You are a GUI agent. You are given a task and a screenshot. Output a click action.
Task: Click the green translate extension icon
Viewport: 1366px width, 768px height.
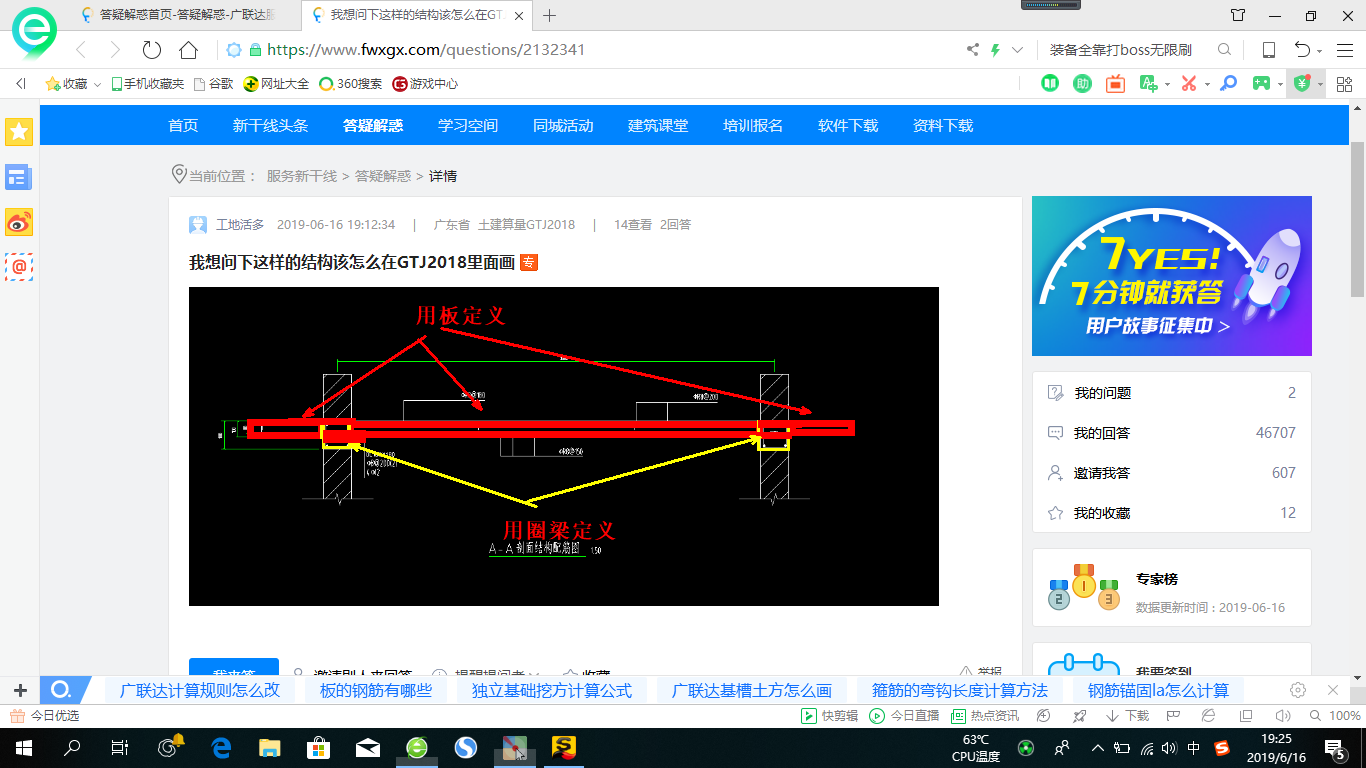click(x=1148, y=83)
